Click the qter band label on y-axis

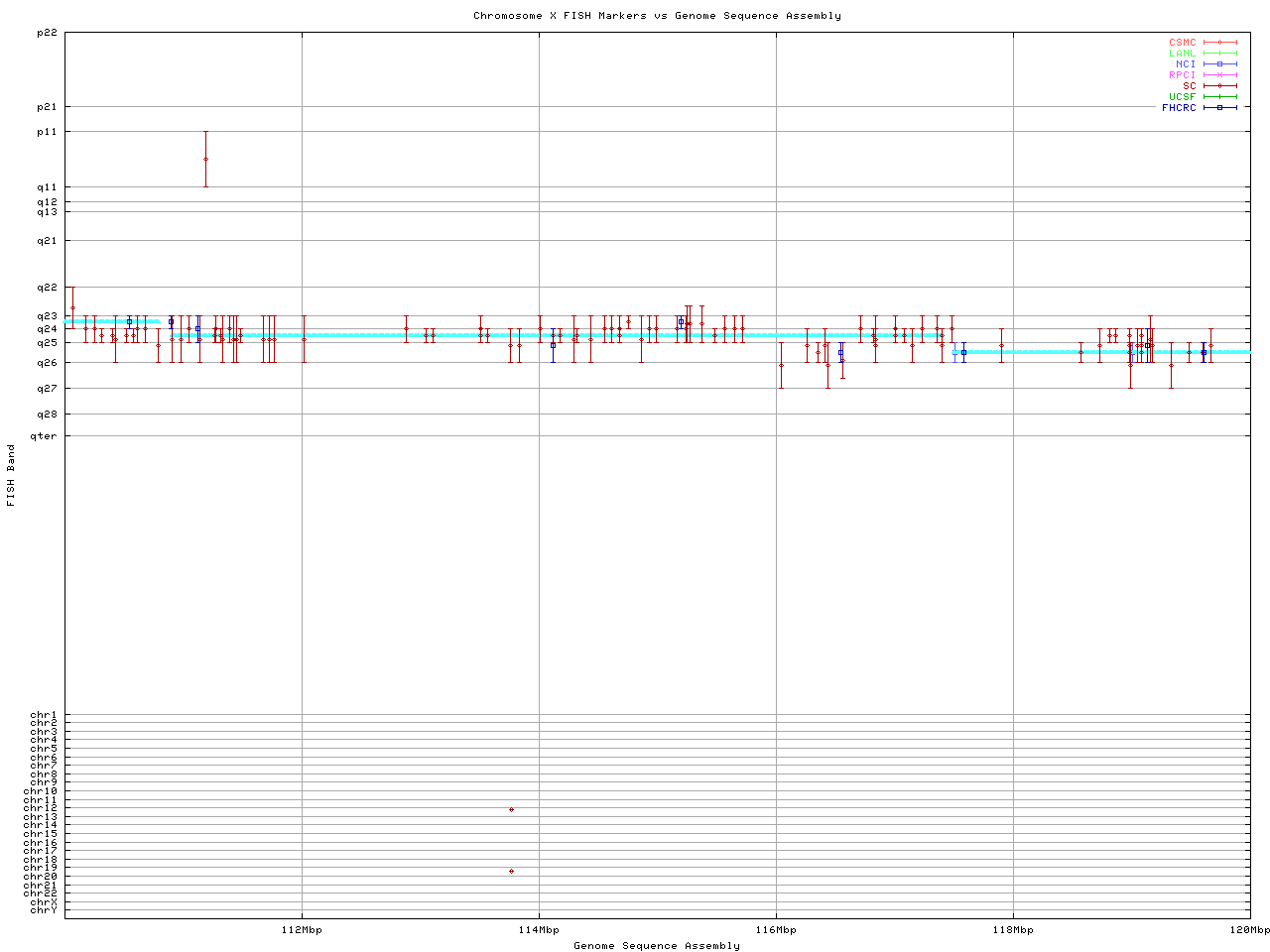click(44, 436)
